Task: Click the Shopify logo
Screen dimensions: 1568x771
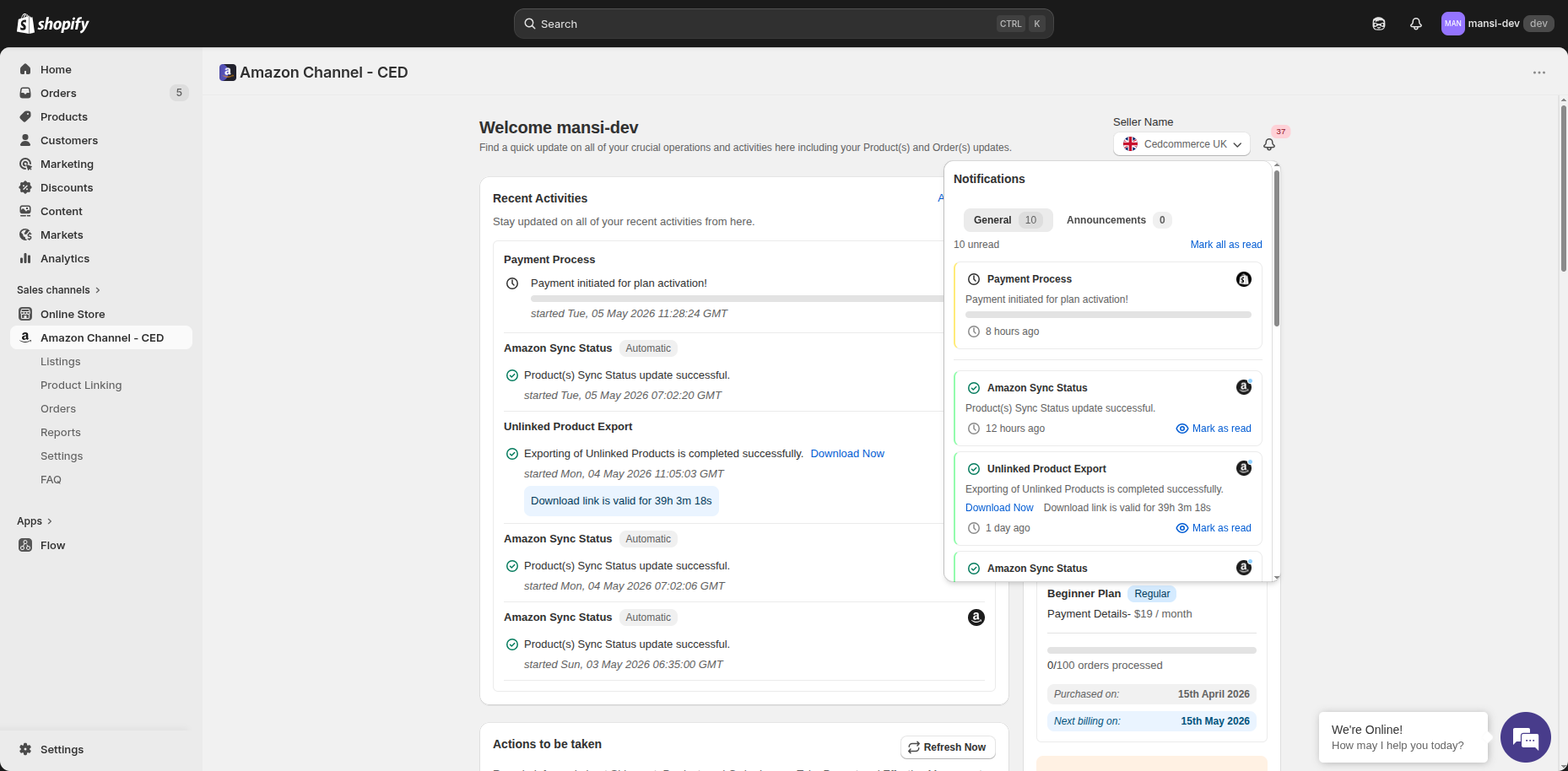Action: click(x=53, y=24)
